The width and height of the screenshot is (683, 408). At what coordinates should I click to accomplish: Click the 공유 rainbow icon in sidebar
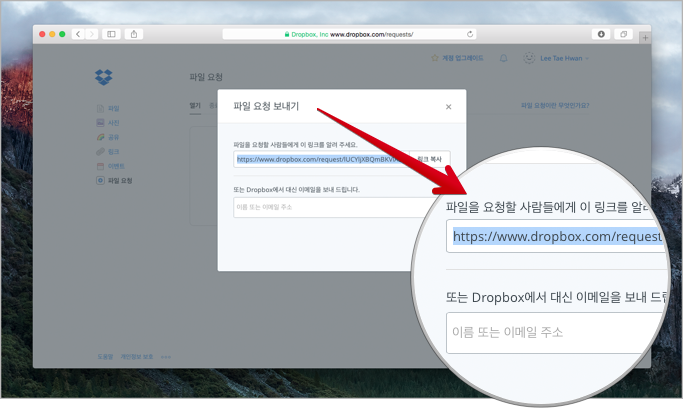point(100,137)
